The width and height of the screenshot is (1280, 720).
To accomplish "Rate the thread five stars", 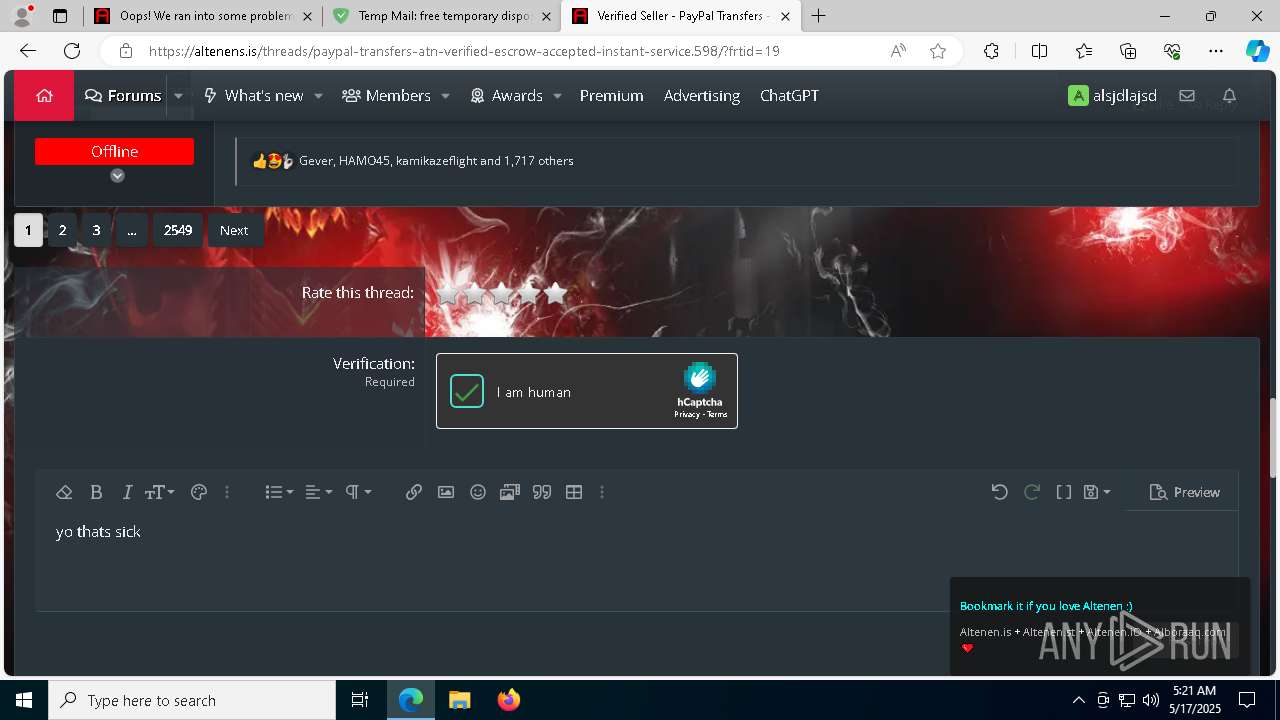I will point(556,293).
